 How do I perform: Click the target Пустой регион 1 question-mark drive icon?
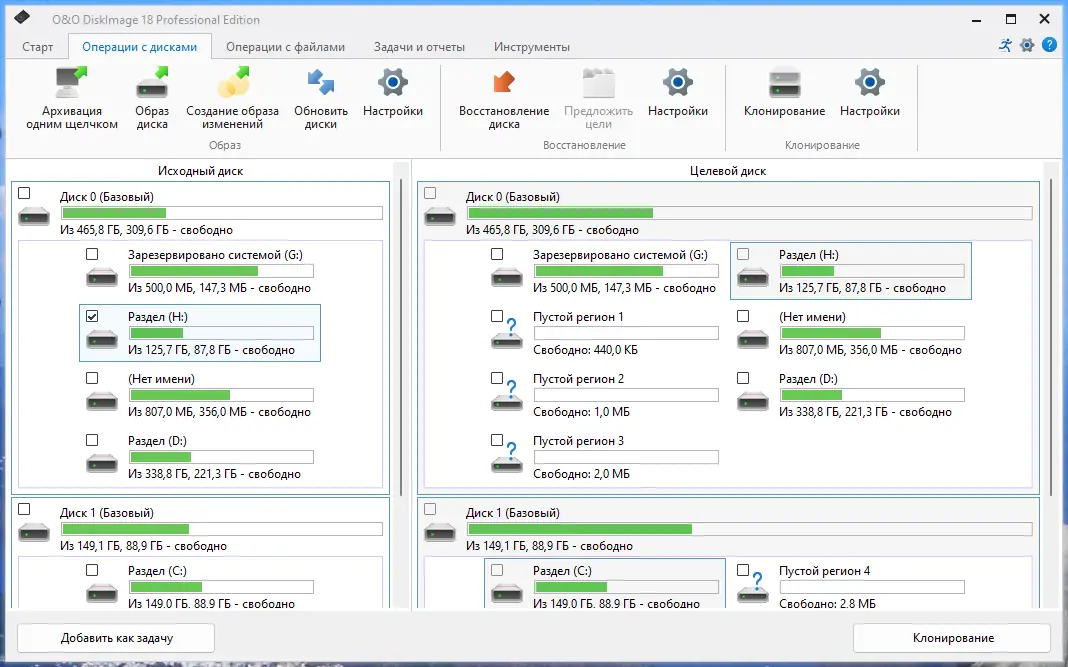pyautogui.click(x=507, y=335)
